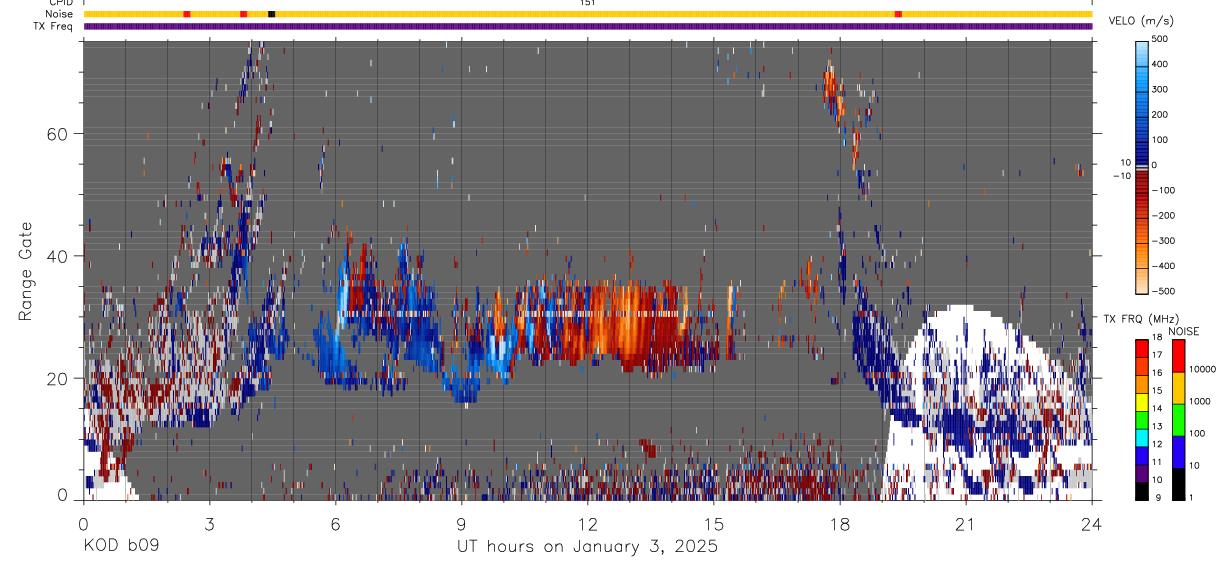Screen dimensions: 1228x567
Task: Click the 'KOD b09' radar beam label
Action: point(120,547)
